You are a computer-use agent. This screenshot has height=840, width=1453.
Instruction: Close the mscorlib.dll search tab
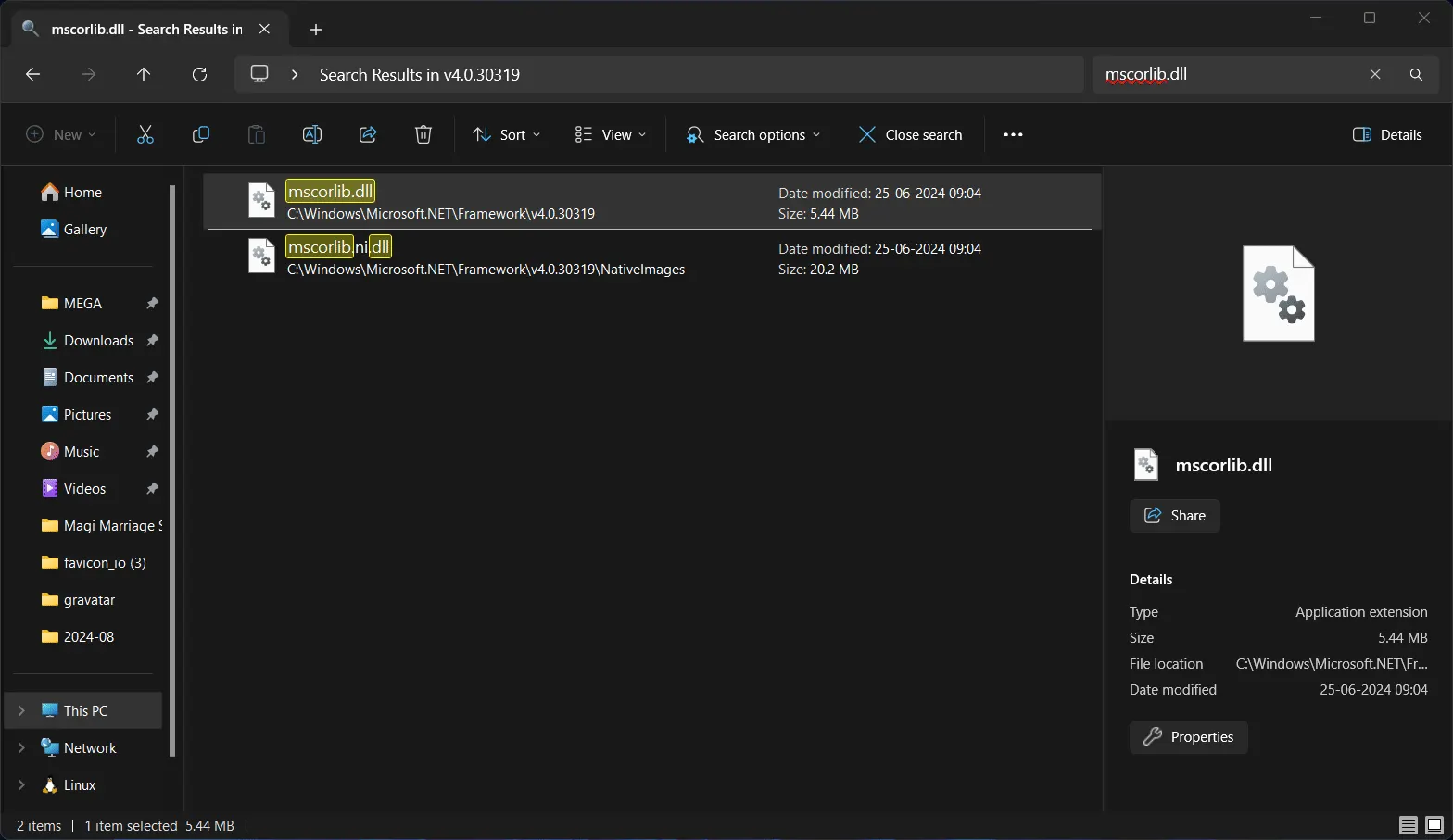click(265, 30)
